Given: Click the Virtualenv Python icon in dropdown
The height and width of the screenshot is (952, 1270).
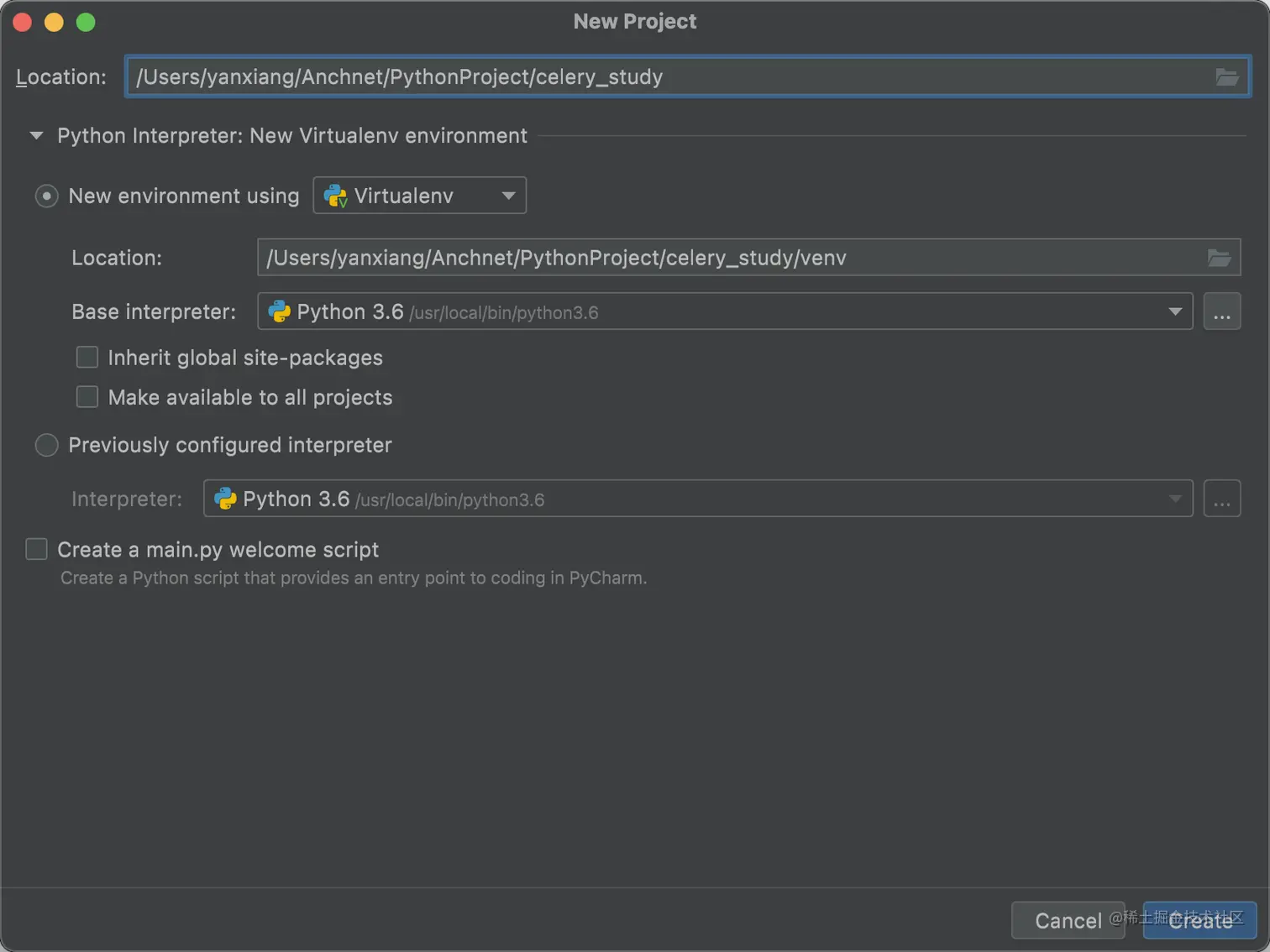Looking at the screenshot, I should point(335,196).
